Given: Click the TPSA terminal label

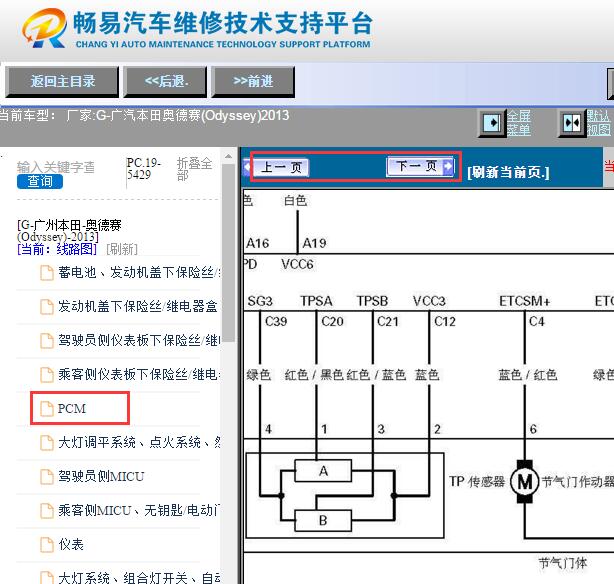Looking at the screenshot, I should 316,301.
